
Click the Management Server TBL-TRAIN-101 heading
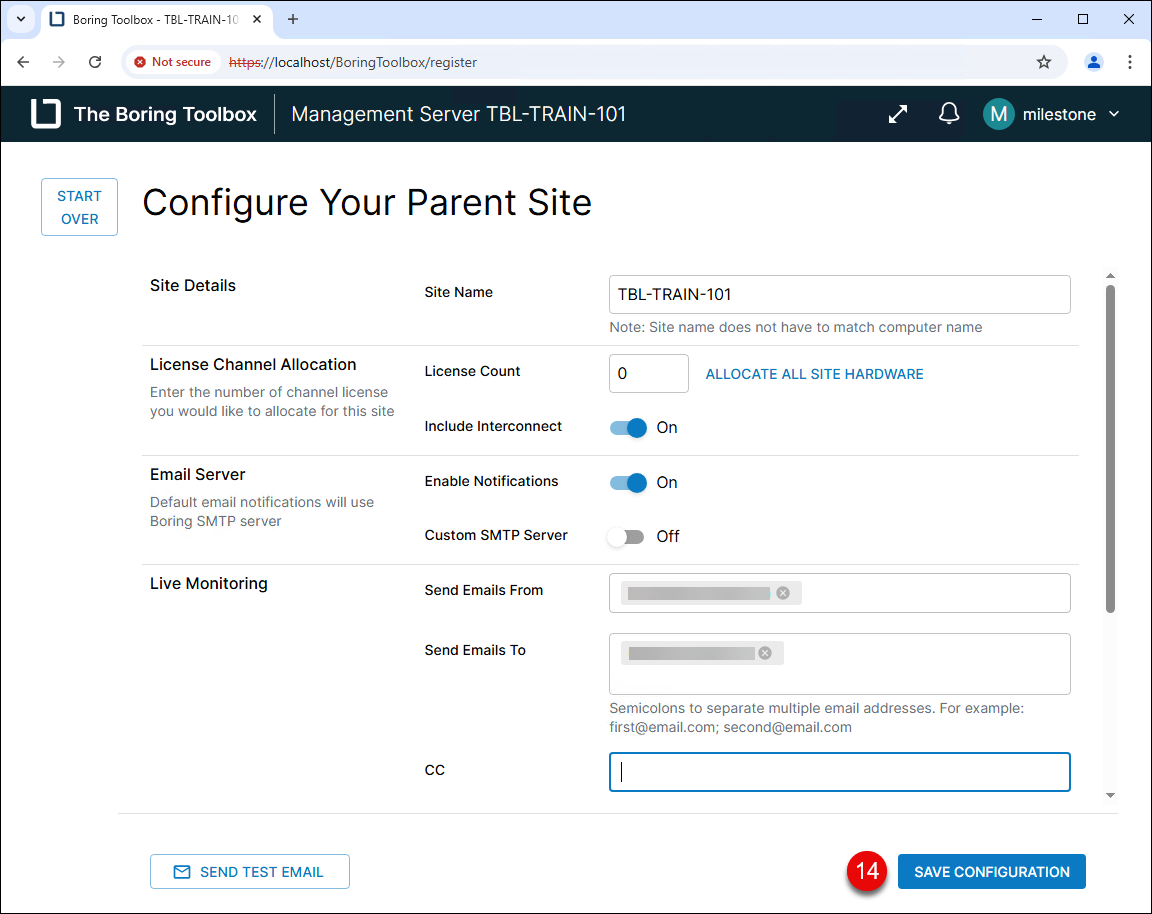pyautogui.click(x=458, y=114)
